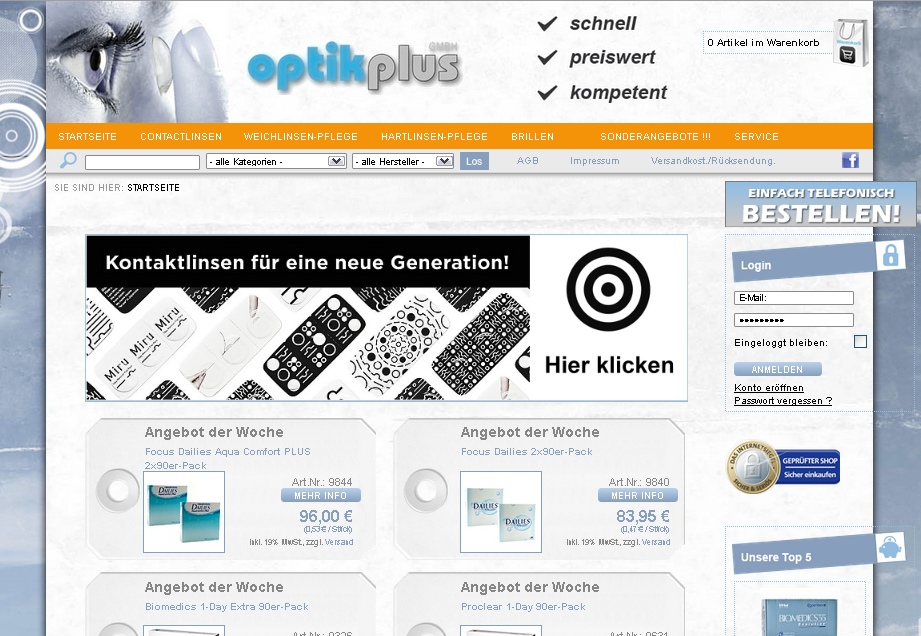Image resolution: width=921 pixels, height=636 pixels.
Task: Click Versand link under 83,95 € price
Action: (656, 542)
